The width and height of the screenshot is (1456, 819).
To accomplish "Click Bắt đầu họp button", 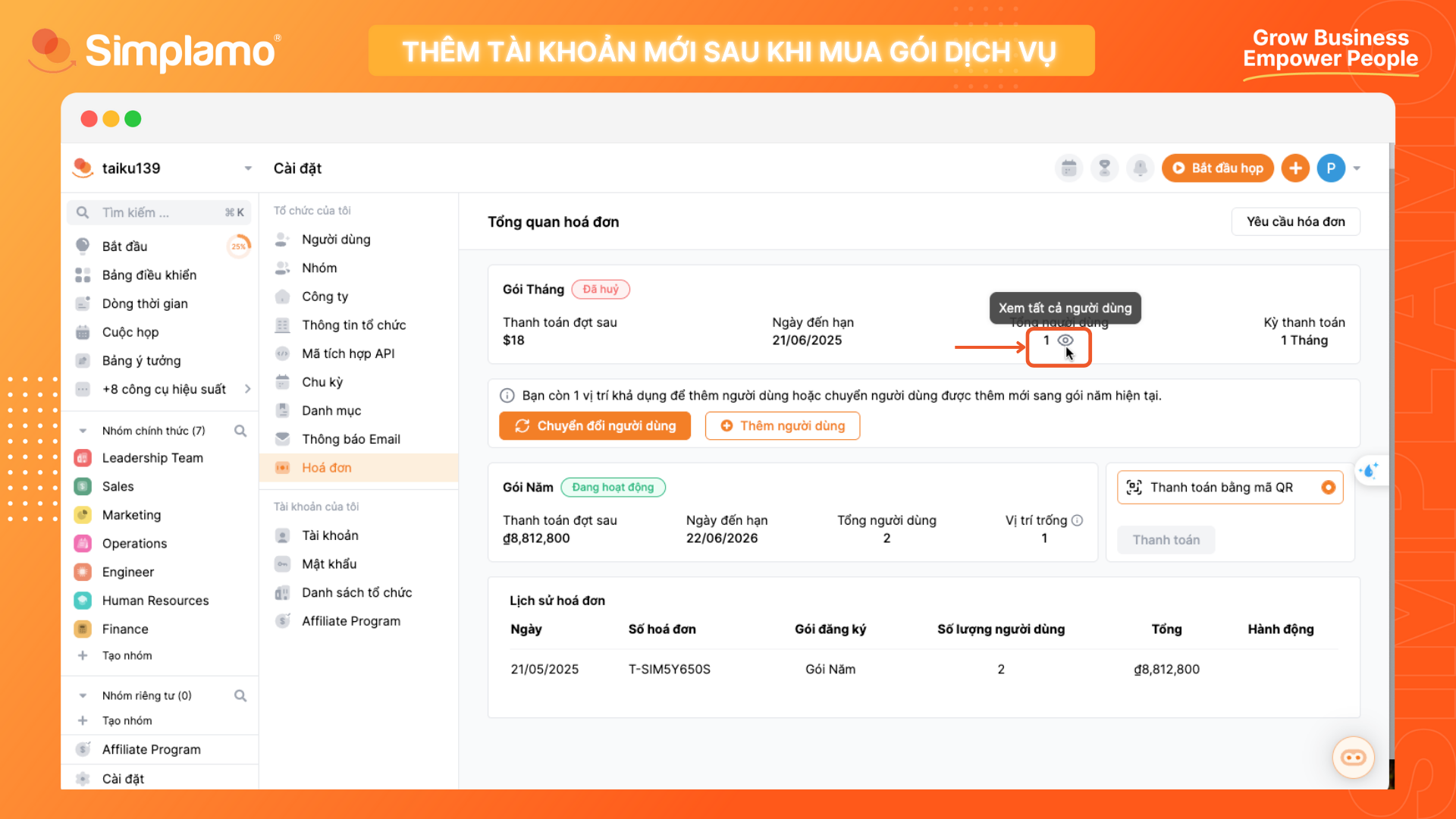I will point(1217,168).
